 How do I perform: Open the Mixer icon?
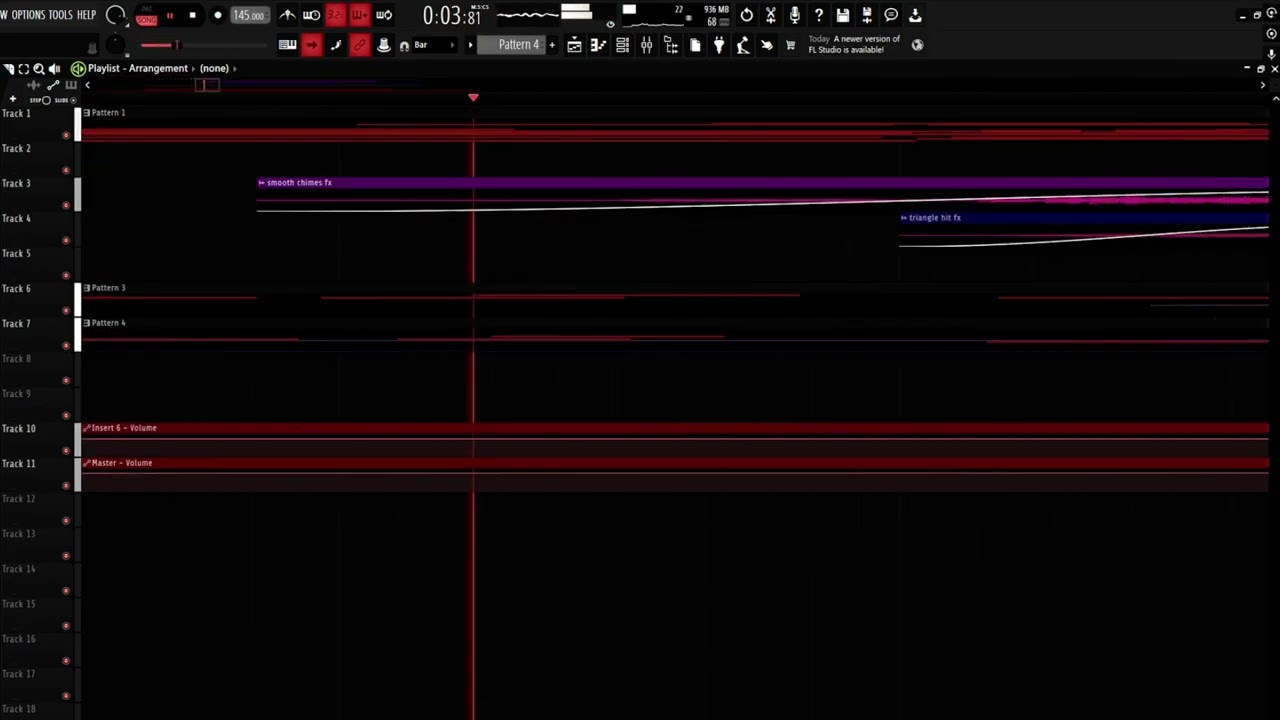pos(647,45)
